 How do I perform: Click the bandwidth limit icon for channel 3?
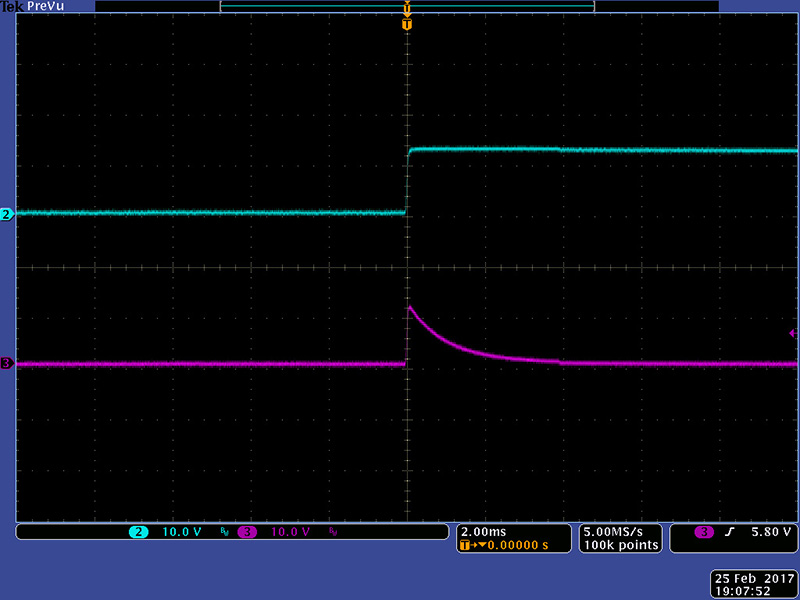(x=333, y=533)
